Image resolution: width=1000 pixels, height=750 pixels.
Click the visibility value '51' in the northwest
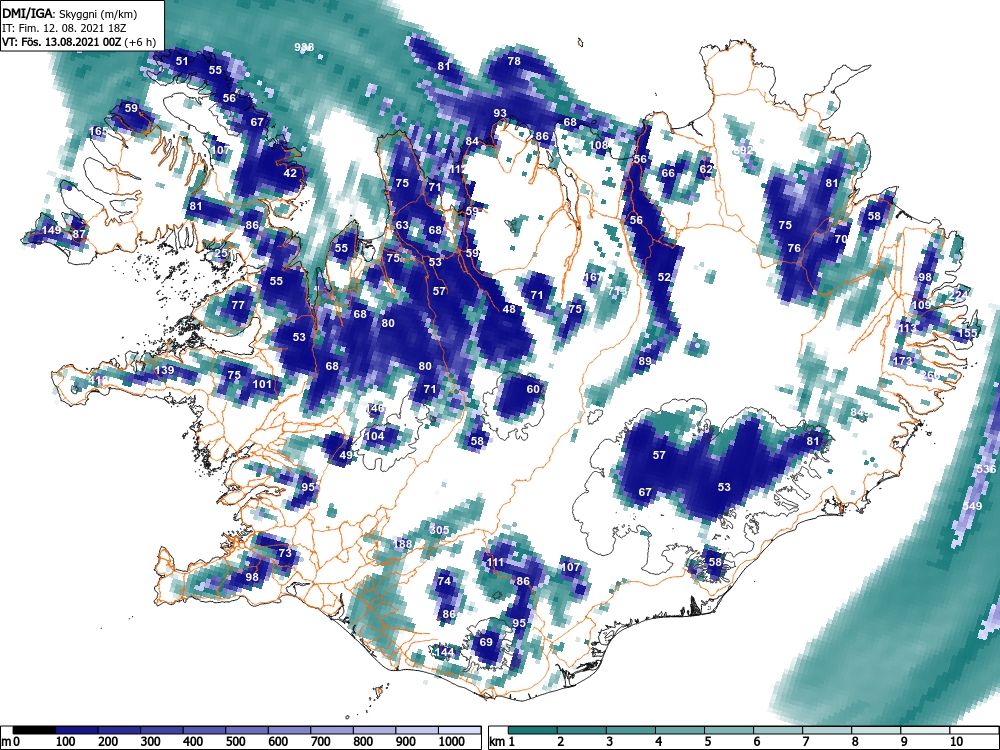[182, 61]
